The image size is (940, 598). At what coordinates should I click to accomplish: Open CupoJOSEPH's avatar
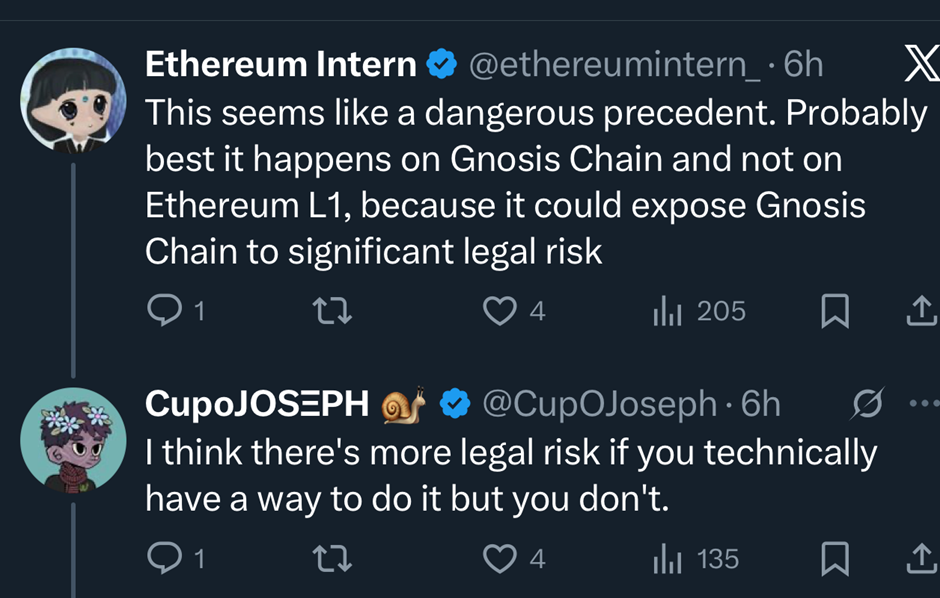point(72,440)
